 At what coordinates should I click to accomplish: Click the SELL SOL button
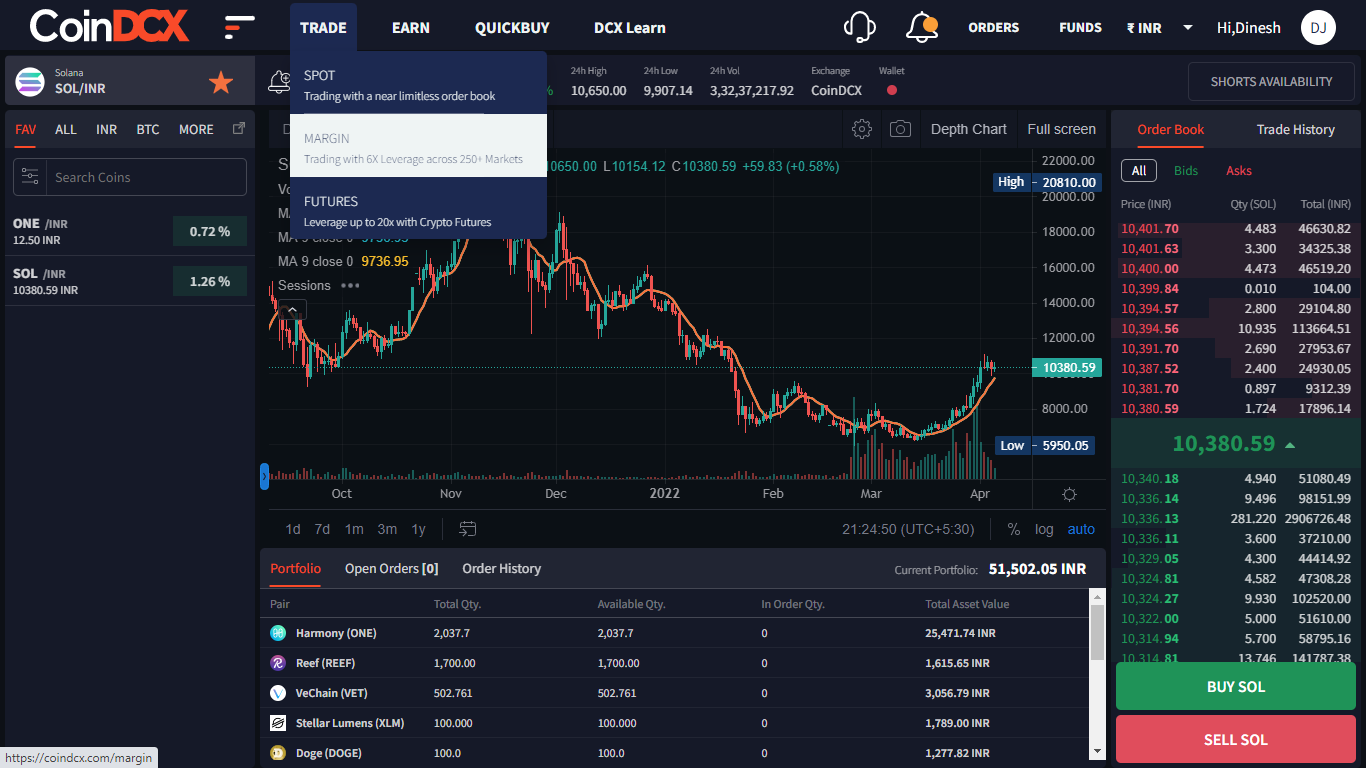tap(1236, 740)
